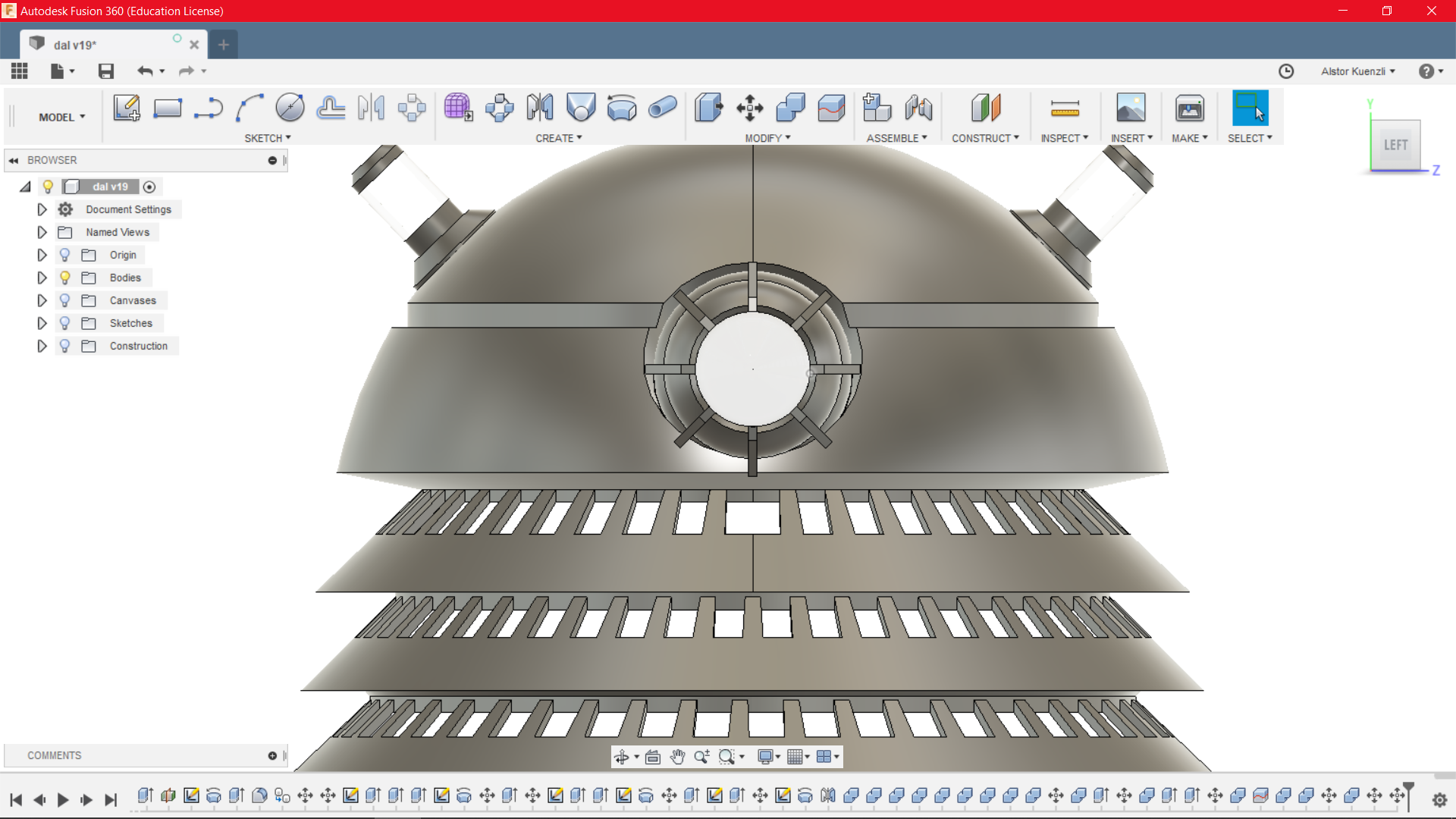Viewport: 1456px width, 819px height.
Task: Open the MODEL workspace dropdown
Action: coord(62,117)
